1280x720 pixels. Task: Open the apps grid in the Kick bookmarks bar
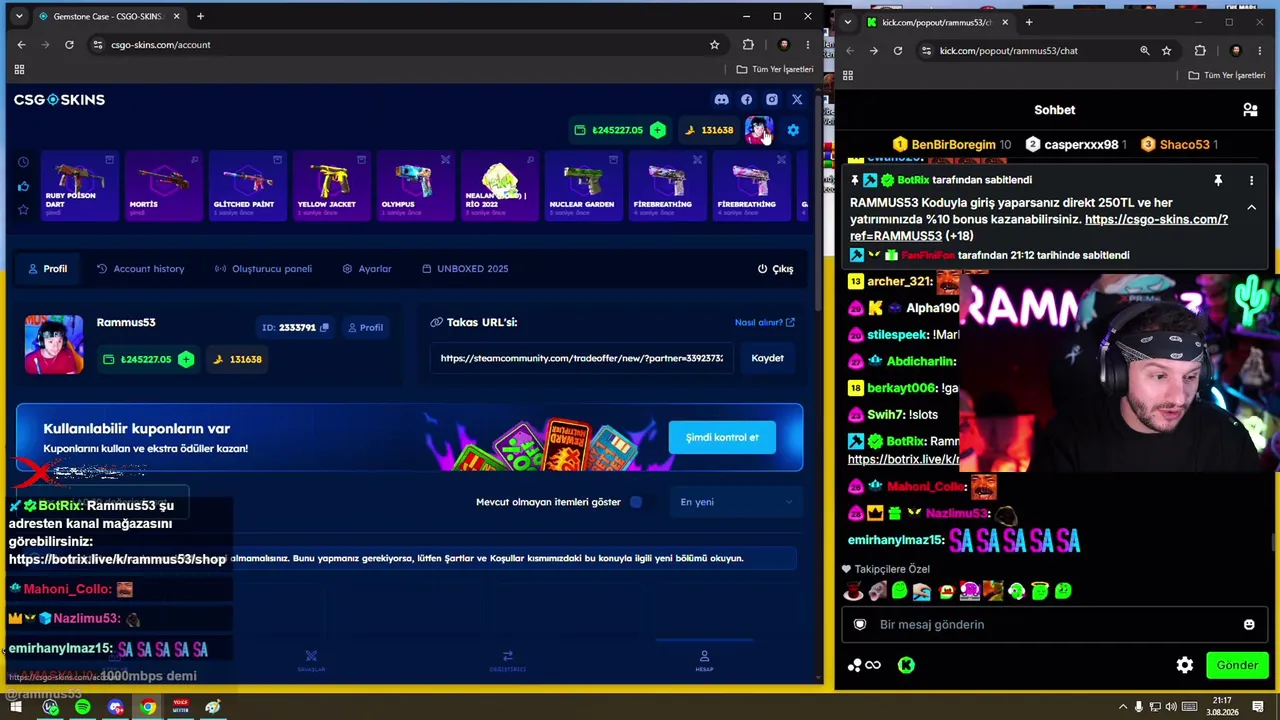click(x=848, y=75)
